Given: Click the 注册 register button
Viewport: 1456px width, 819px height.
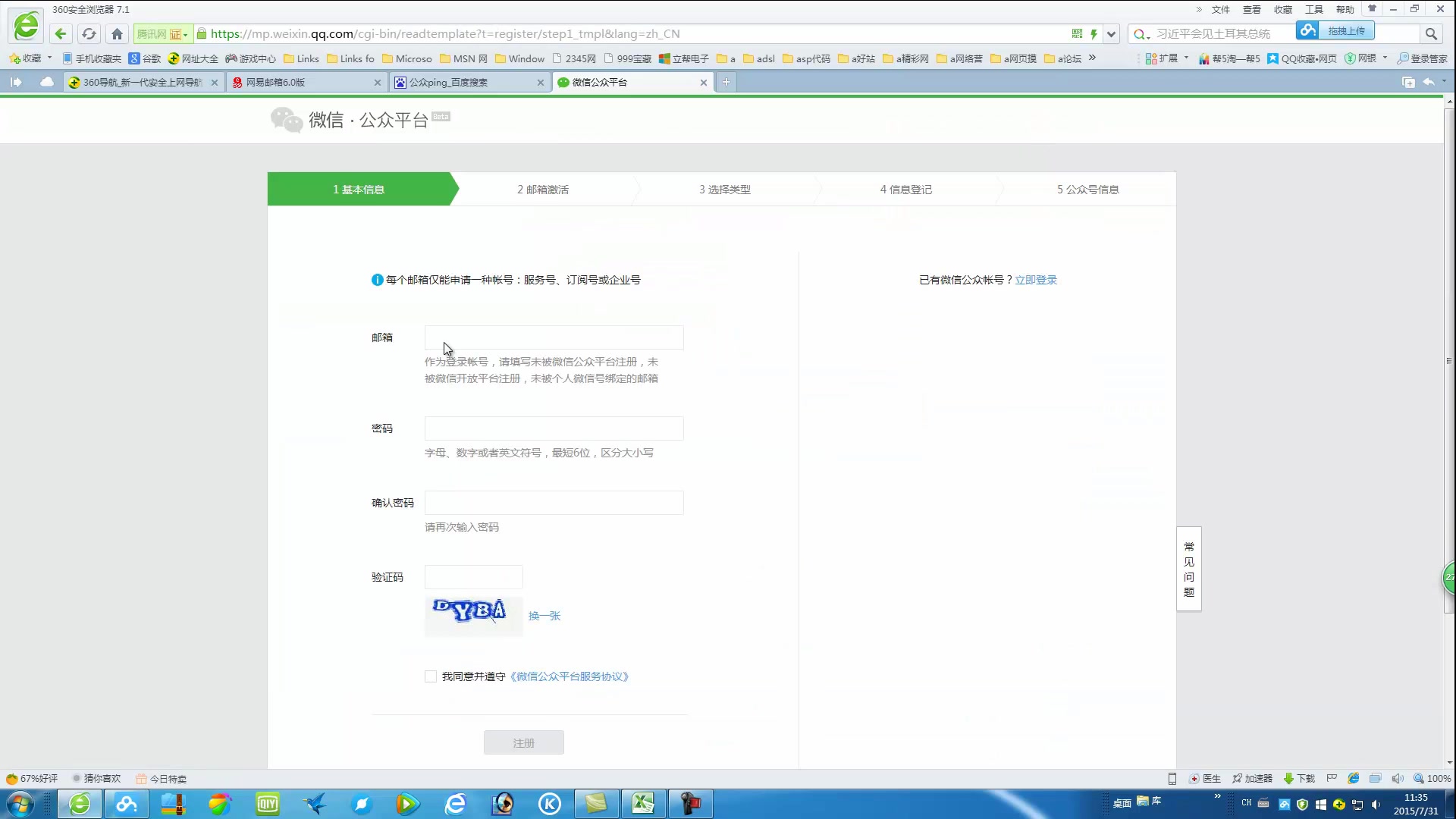Looking at the screenshot, I should [525, 742].
